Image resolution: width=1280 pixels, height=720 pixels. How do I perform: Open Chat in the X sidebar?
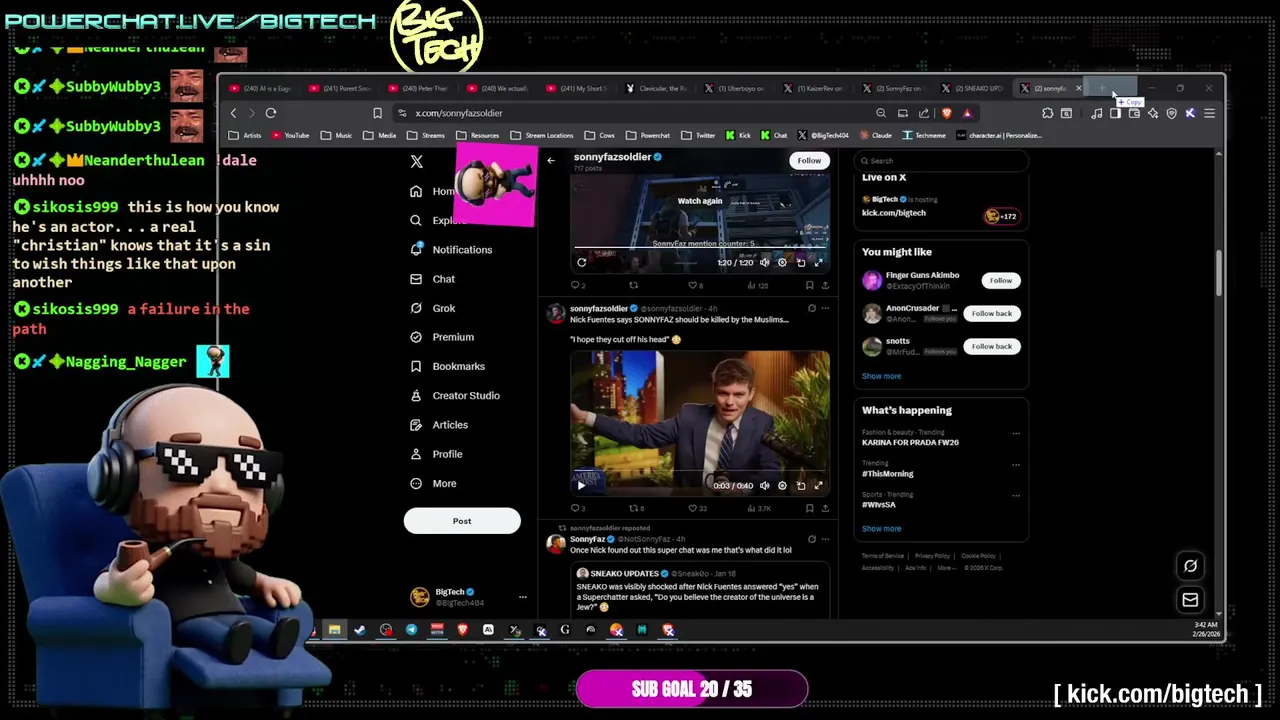coord(433,279)
